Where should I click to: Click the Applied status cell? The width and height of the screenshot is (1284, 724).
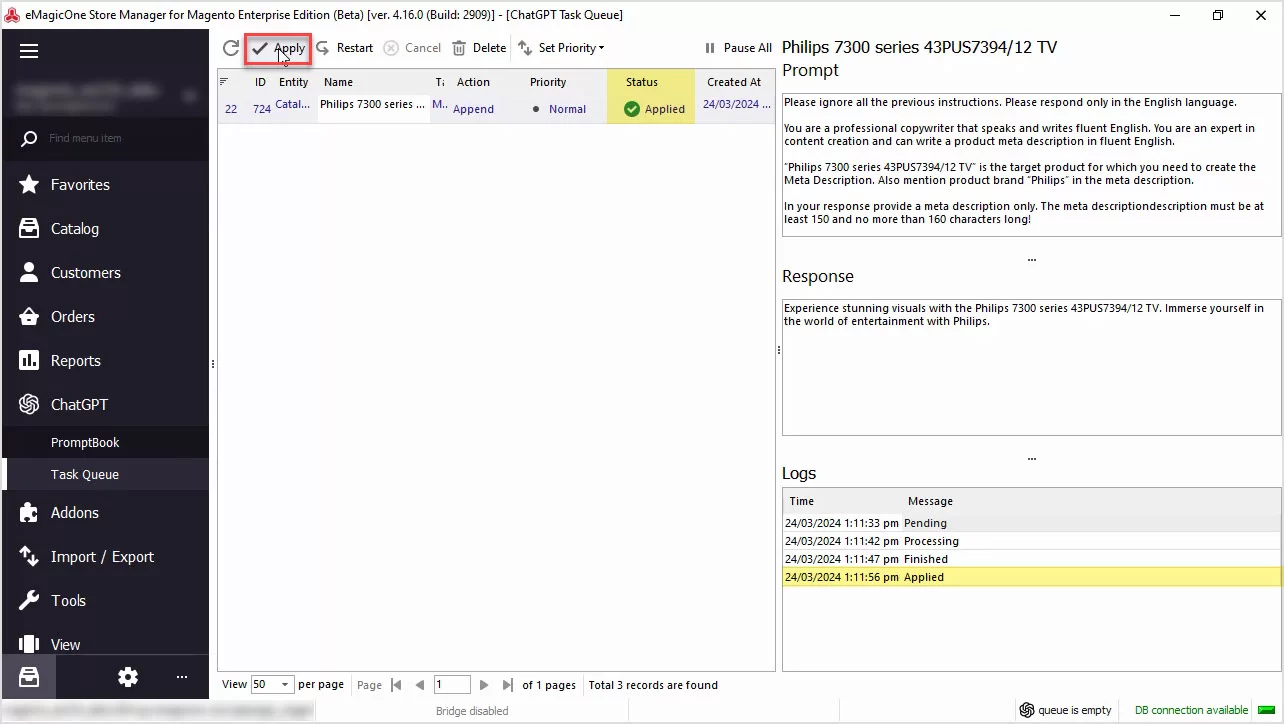coord(651,109)
